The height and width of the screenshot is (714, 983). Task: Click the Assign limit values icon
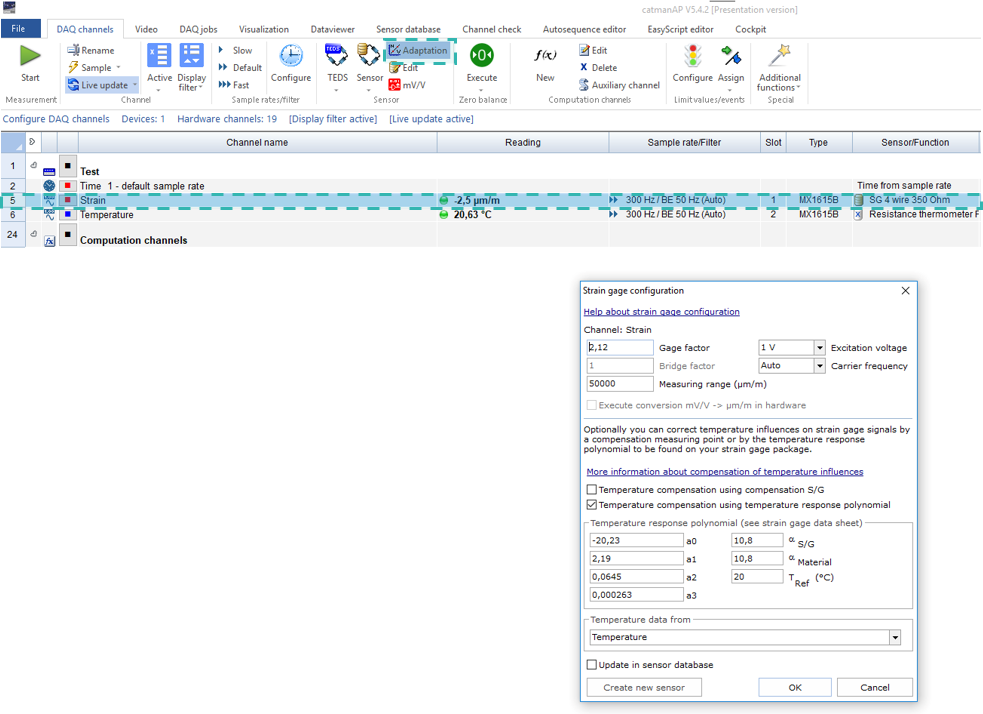[731, 55]
